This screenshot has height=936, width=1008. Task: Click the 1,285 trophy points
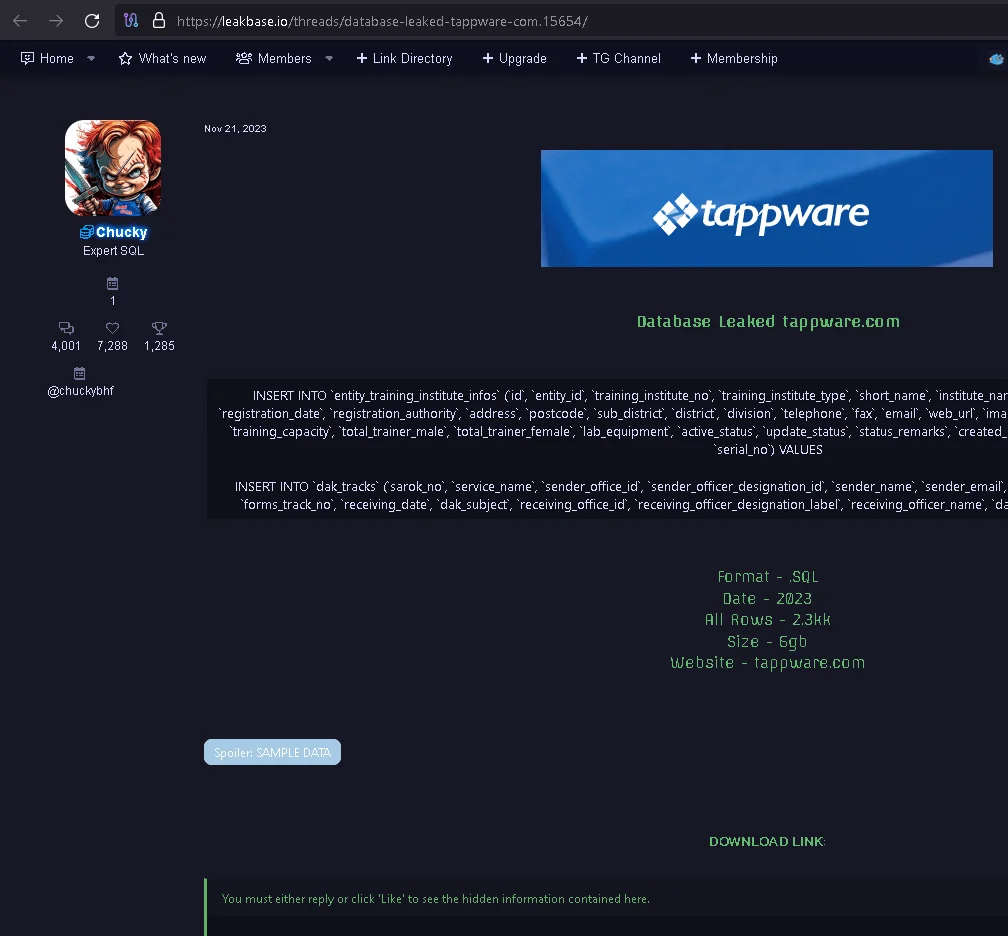point(159,346)
